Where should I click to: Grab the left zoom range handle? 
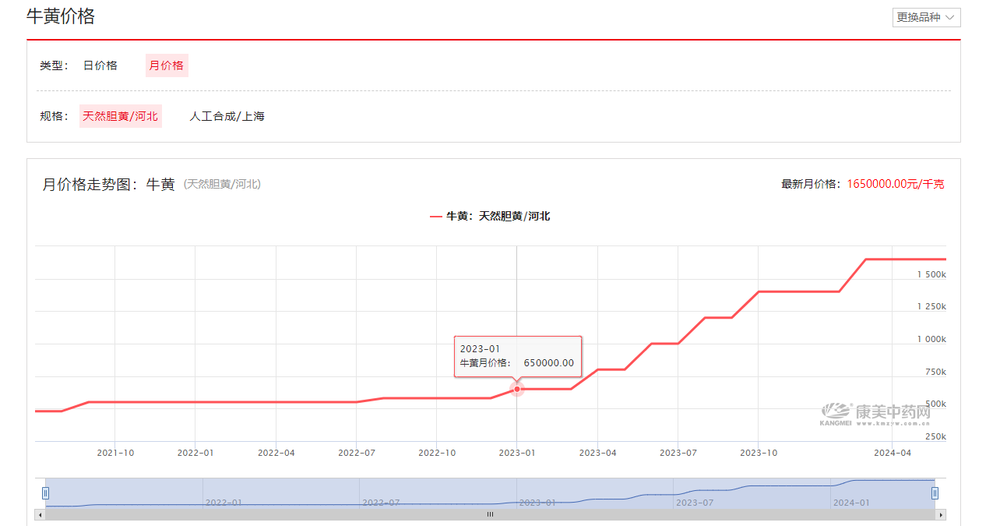45,493
